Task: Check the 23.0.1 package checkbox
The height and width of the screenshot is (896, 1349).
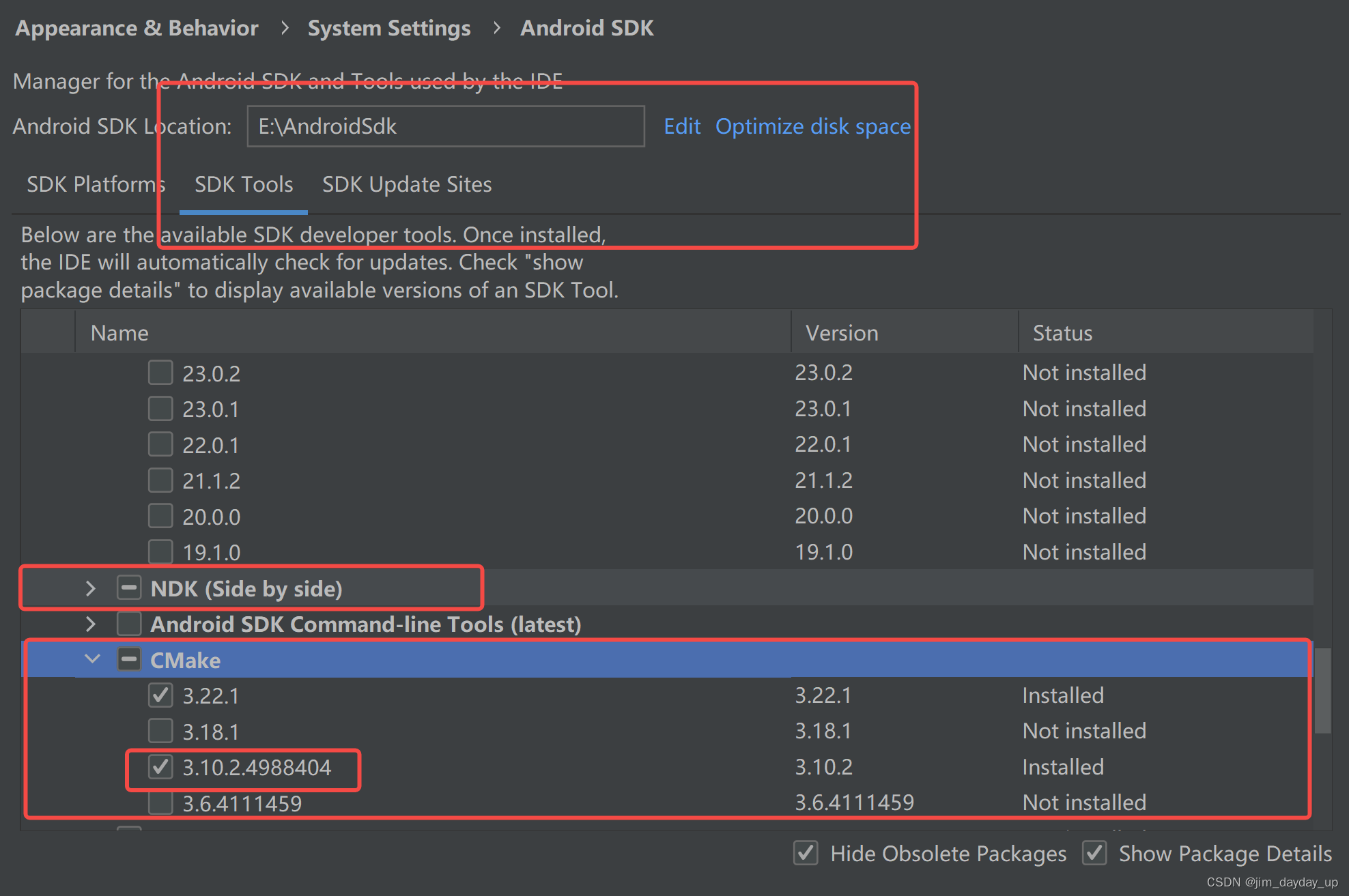Action: [160, 408]
